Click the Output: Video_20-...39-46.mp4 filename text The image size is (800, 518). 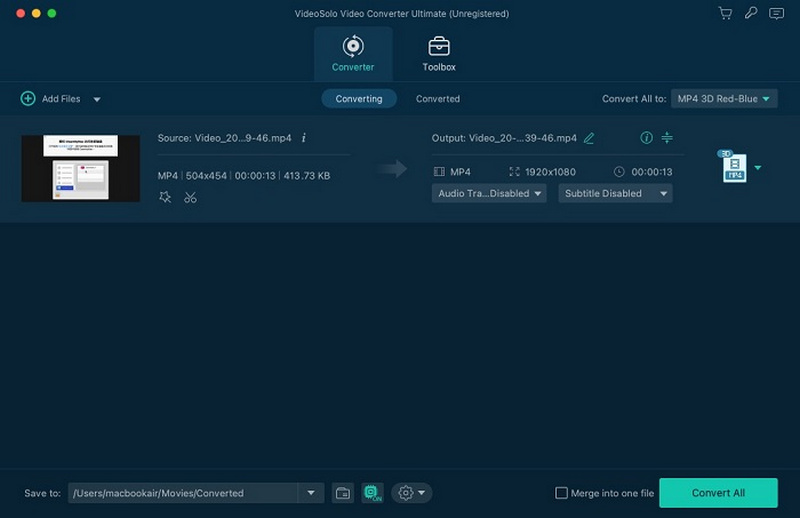(x=504, y=138)
